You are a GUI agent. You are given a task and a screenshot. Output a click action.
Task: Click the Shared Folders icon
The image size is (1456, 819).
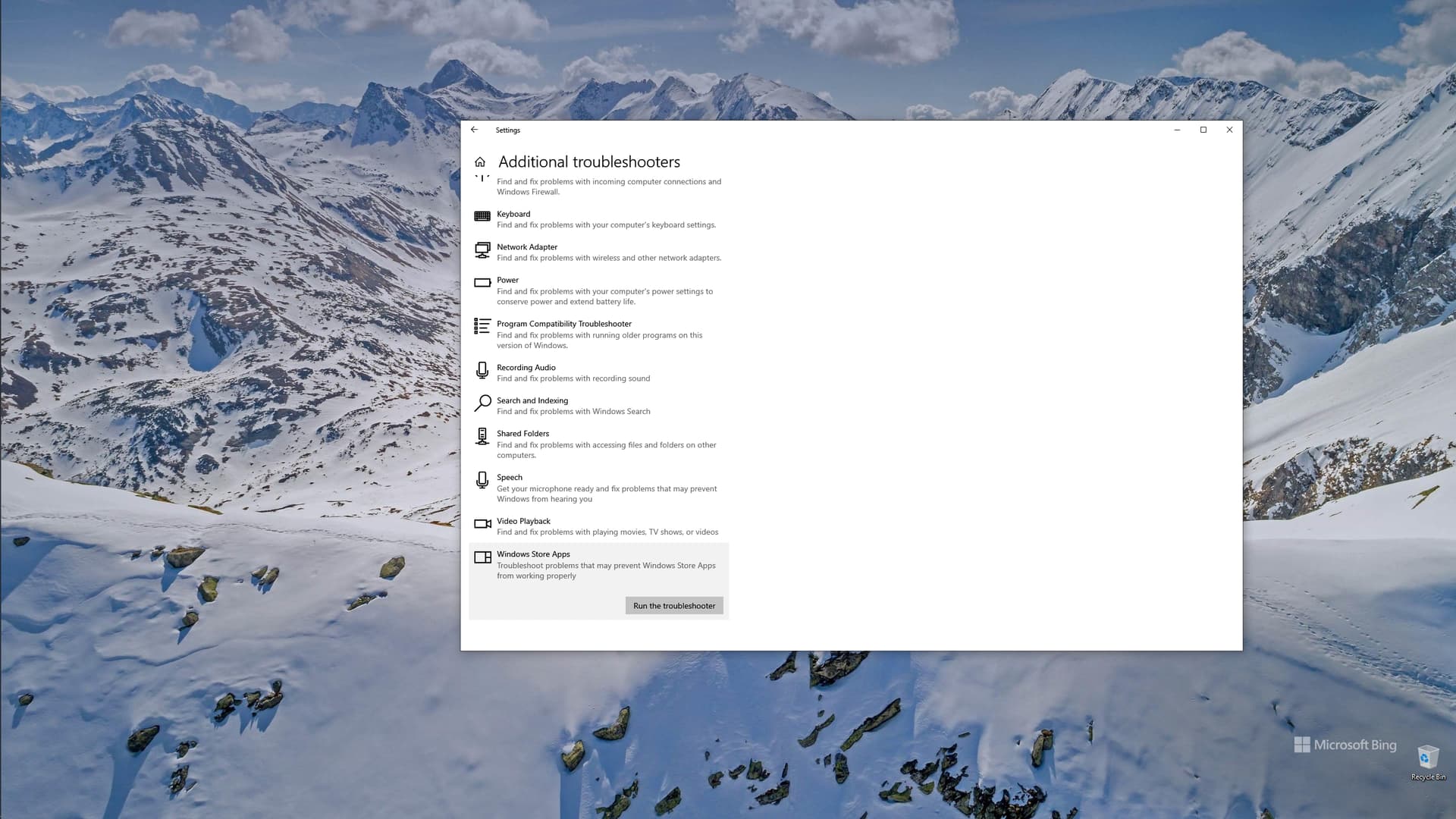pyautogui.click(x=482, y=436)
